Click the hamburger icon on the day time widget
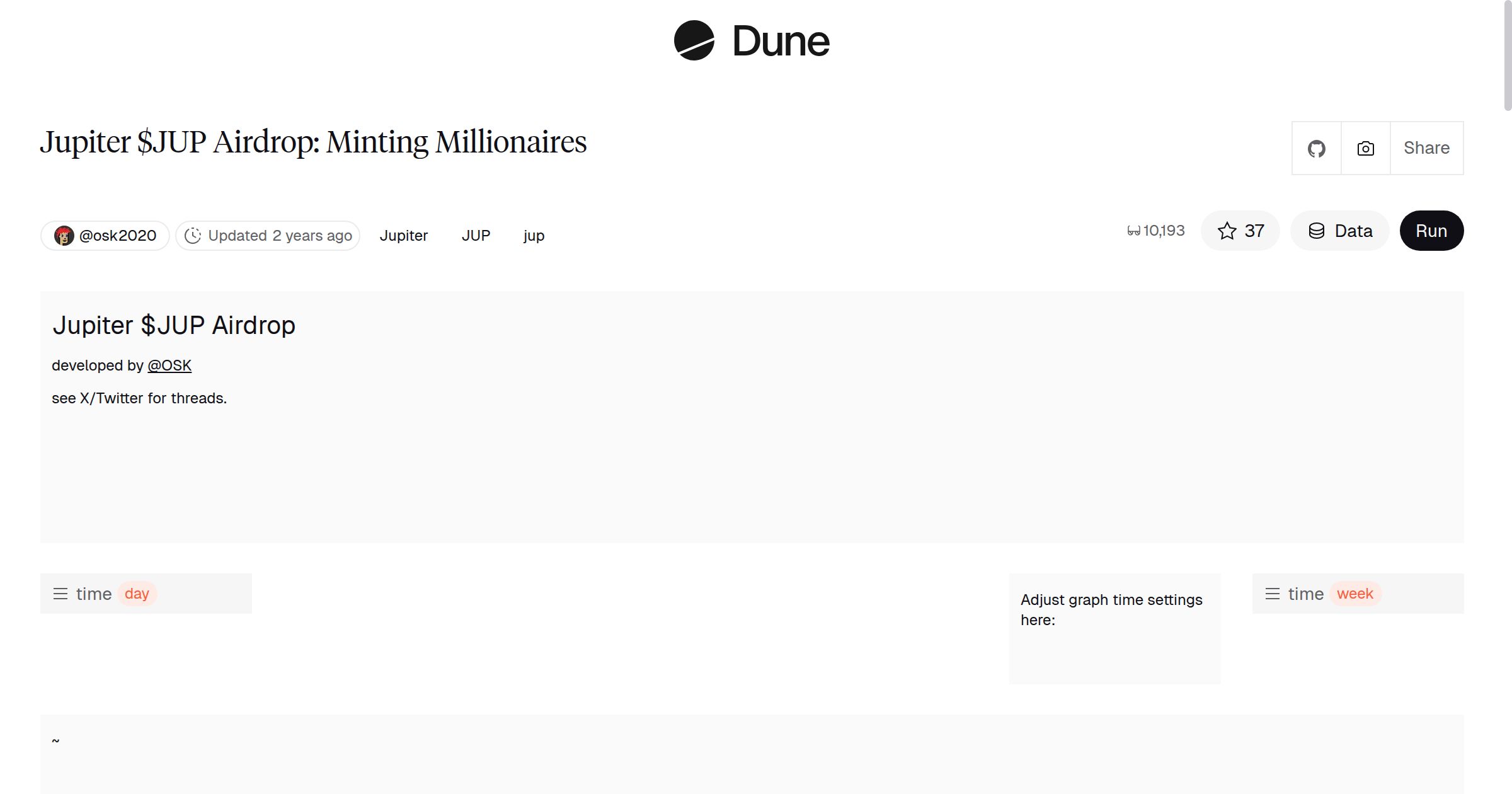1512x794 pixels. [x=60, y=593]
